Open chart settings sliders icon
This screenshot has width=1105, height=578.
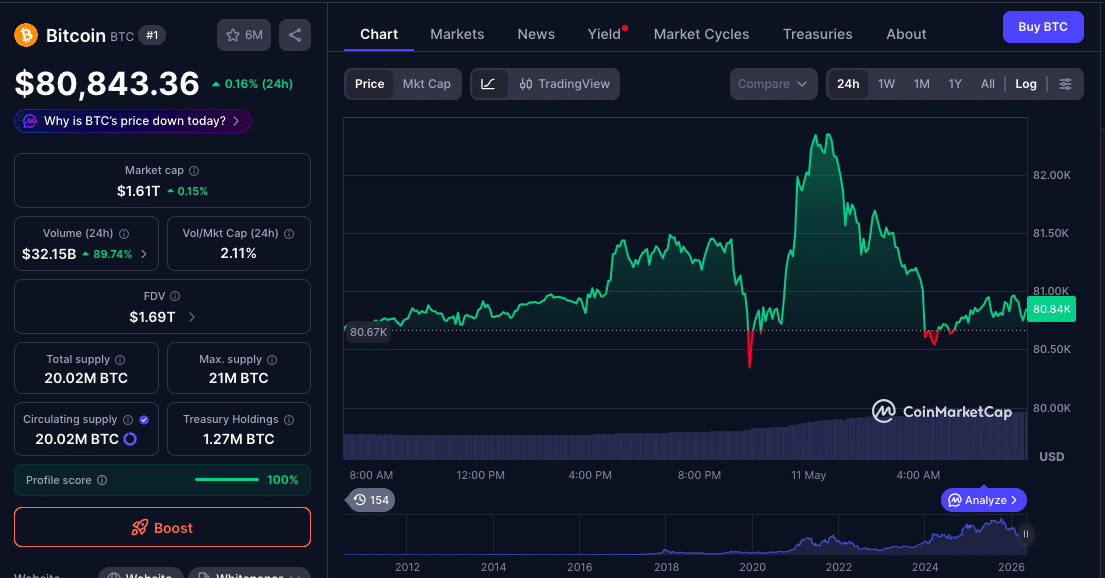1066,84
